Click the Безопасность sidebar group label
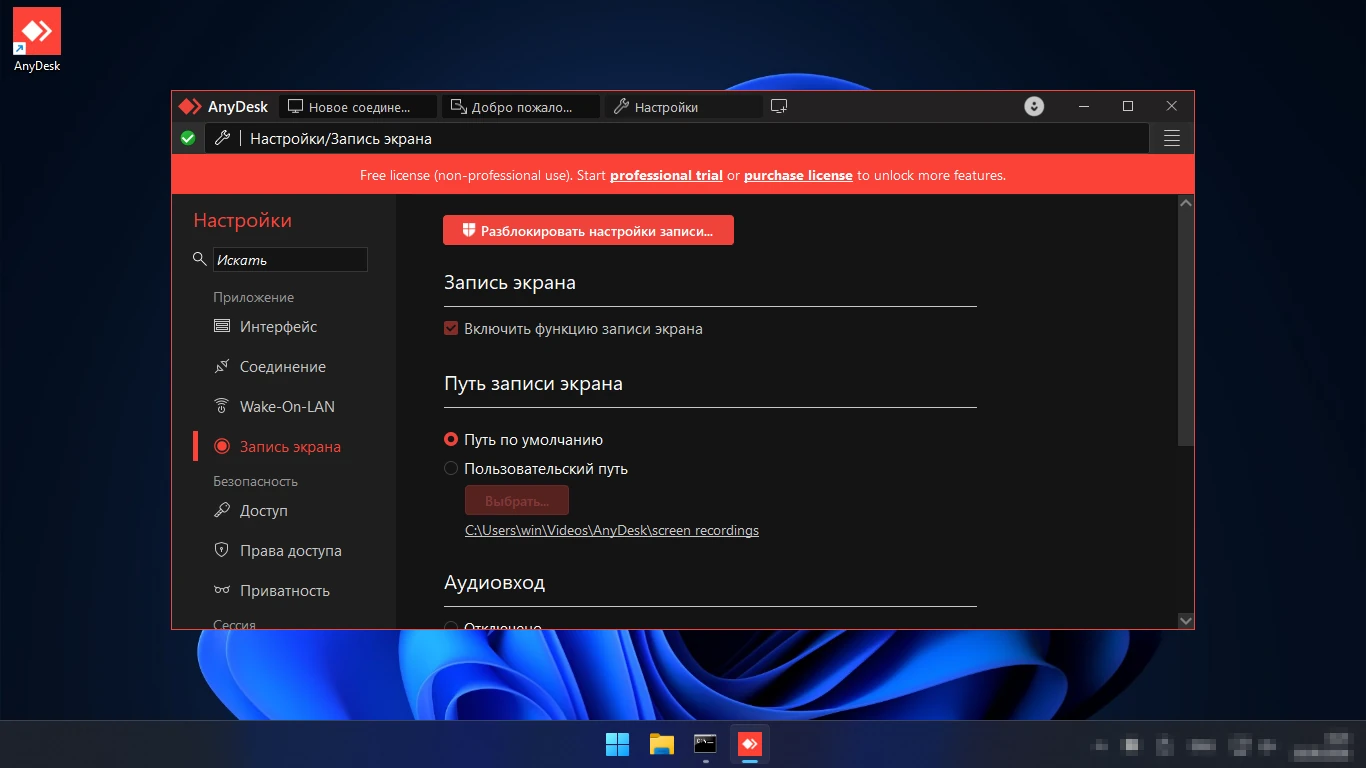1366x768 pixels. [256, 481]
